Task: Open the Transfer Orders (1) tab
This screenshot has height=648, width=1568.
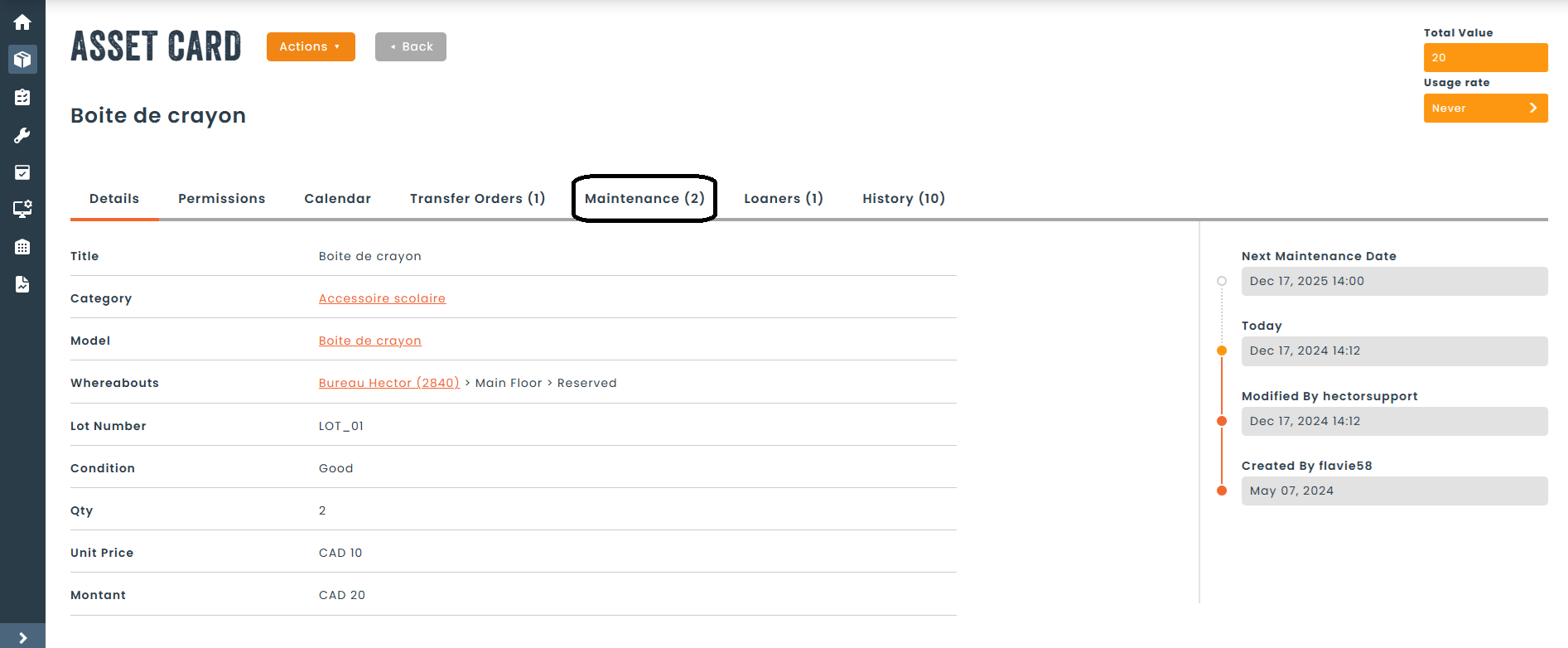Action: pyautogui.click(x=477, y=198)
